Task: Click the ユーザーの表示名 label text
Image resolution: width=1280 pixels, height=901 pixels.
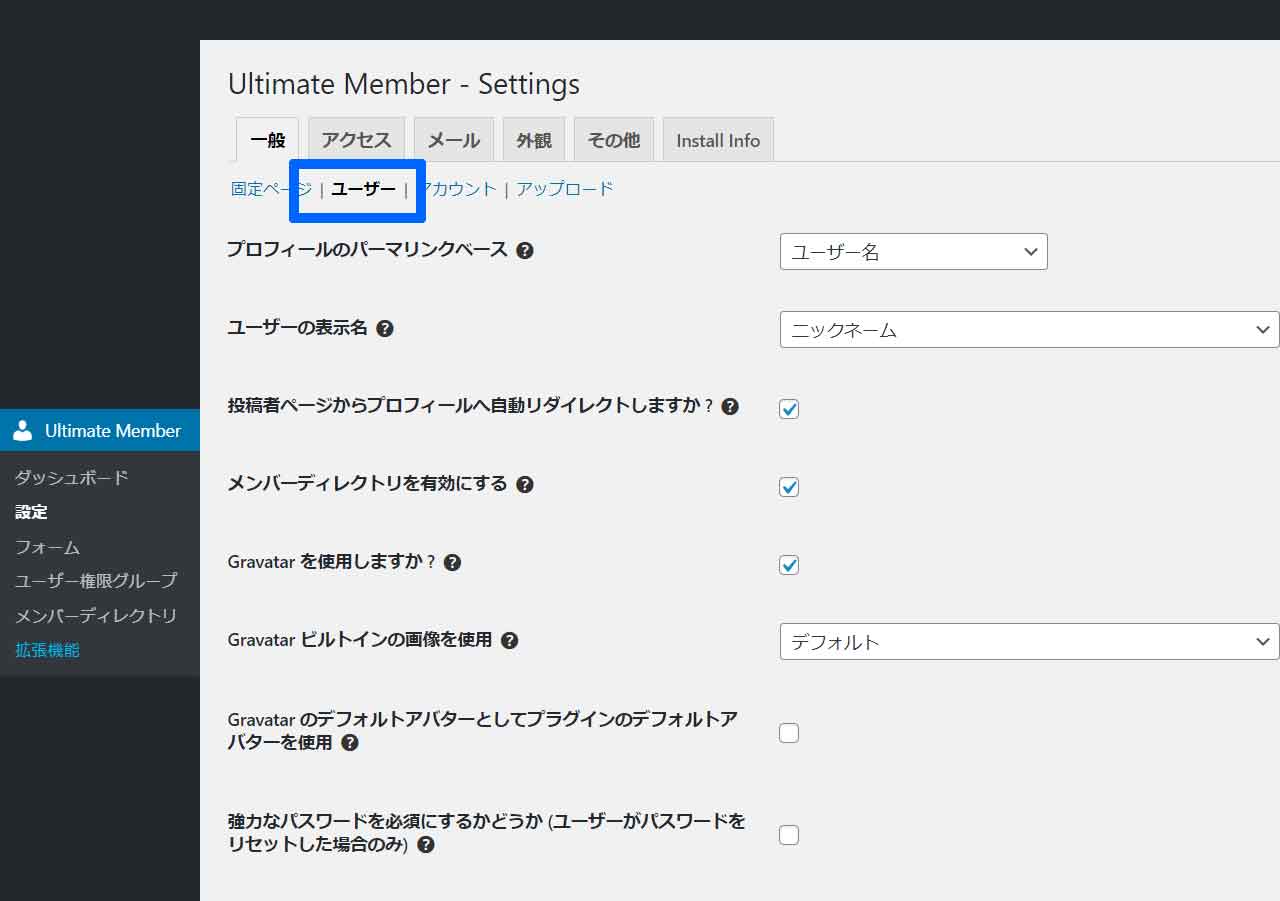Action: pyautogui.click(x=298, y=328)
